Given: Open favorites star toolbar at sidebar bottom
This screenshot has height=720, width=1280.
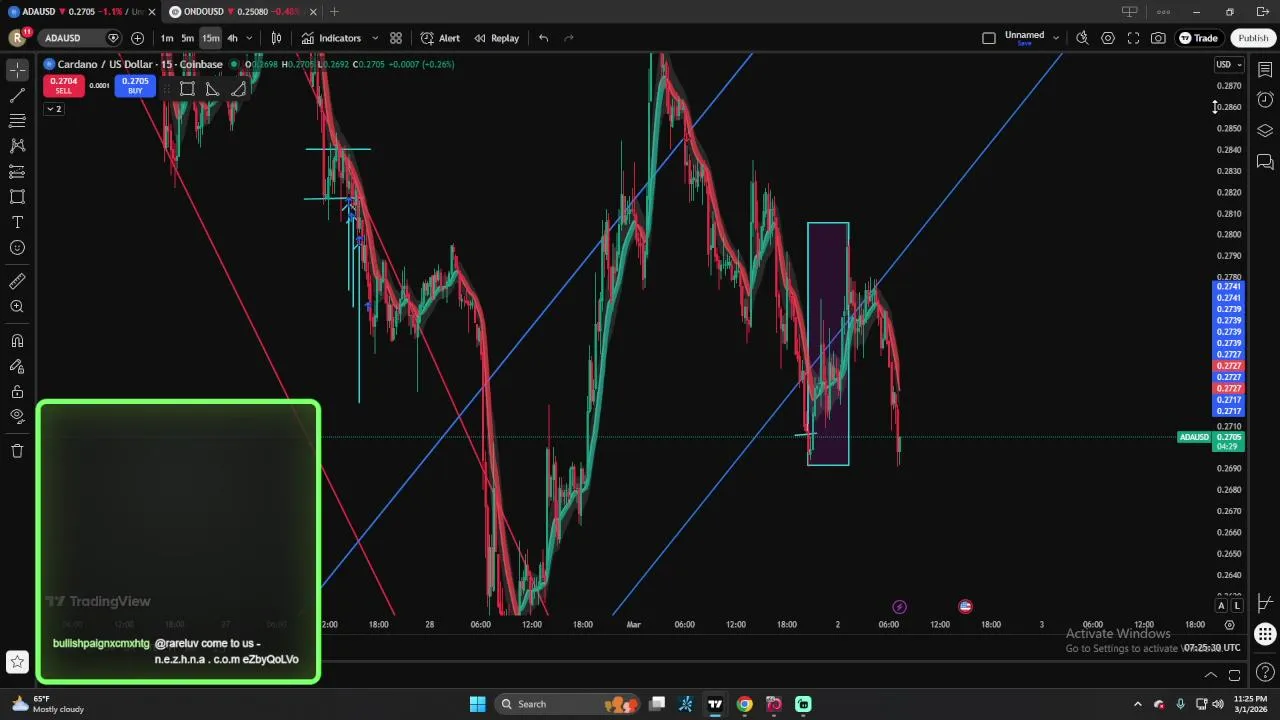Looking at the screenshot, I should tap(17, 661).
